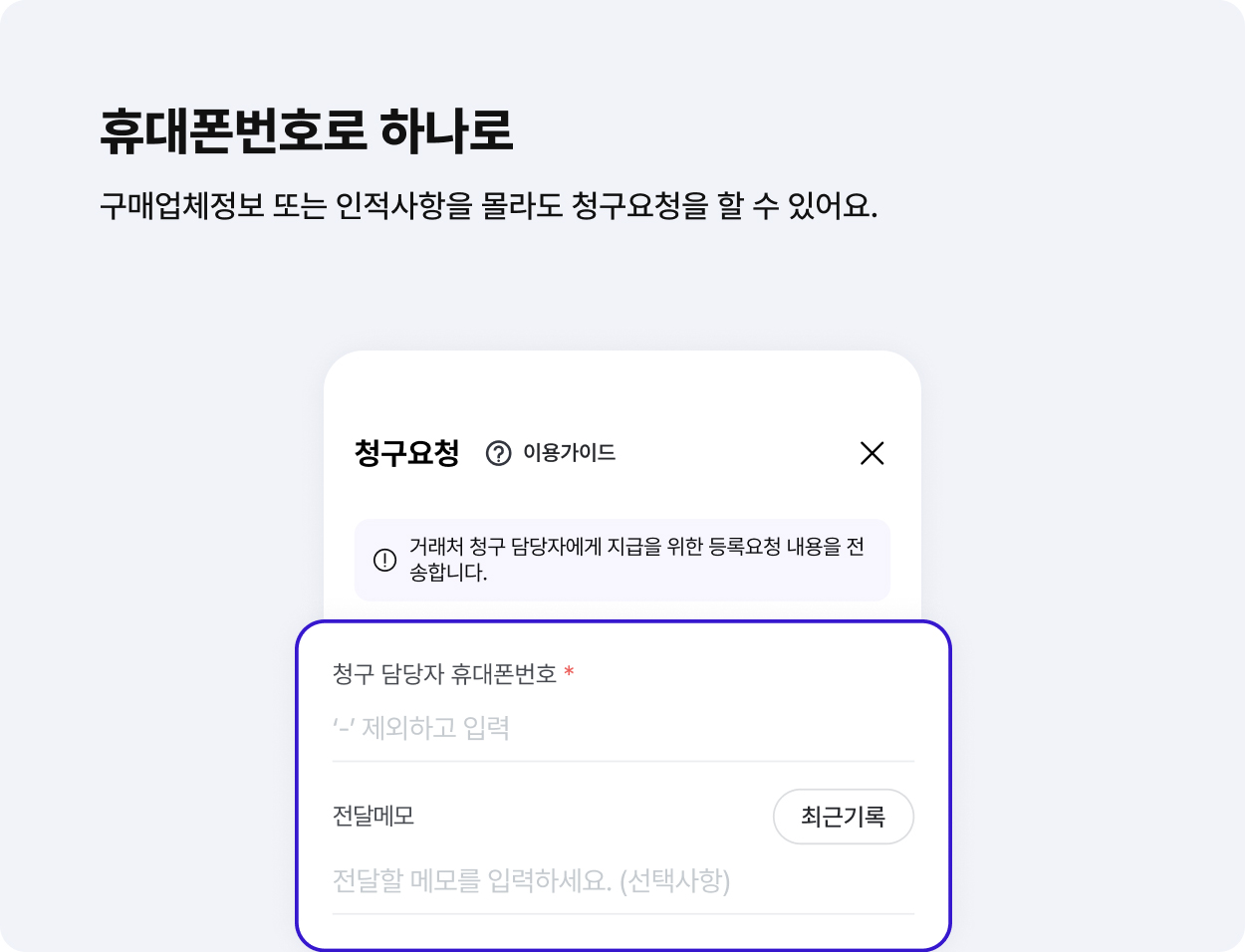
Task: Click the 송합니다. notice second line
Action: coord(448,573)
